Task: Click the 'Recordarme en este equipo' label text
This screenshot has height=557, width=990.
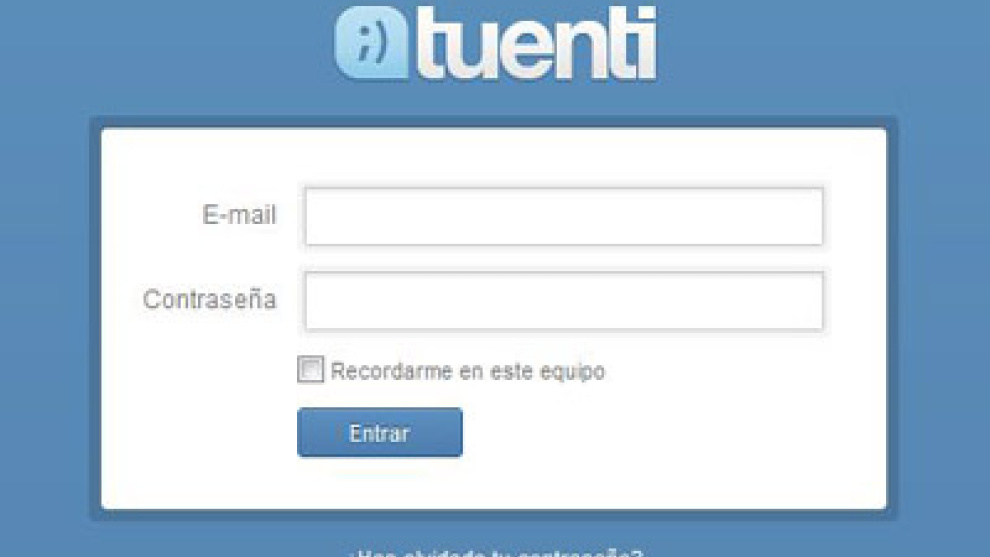Action: (x=468, y=371)
